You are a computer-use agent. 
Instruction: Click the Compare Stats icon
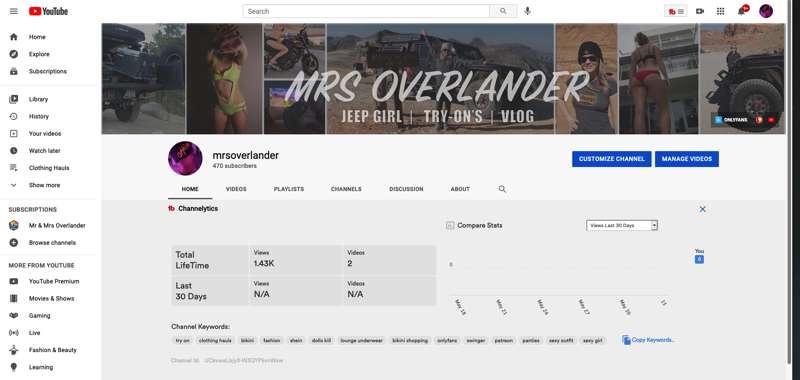click(x=449, y=225)
